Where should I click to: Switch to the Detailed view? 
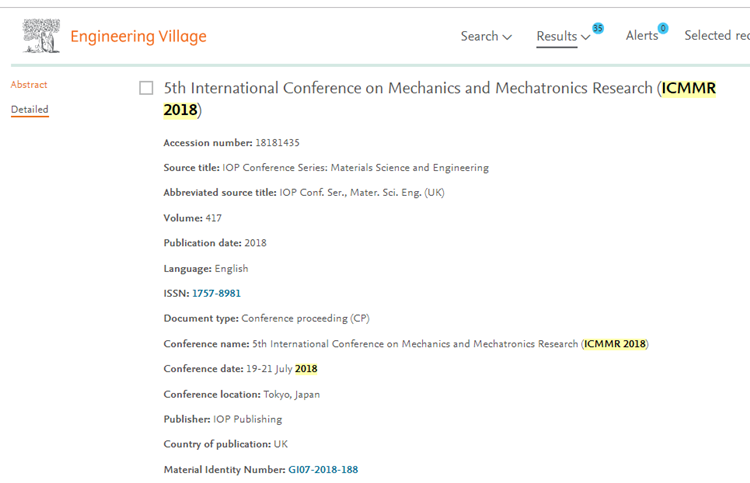coord(30,110)
